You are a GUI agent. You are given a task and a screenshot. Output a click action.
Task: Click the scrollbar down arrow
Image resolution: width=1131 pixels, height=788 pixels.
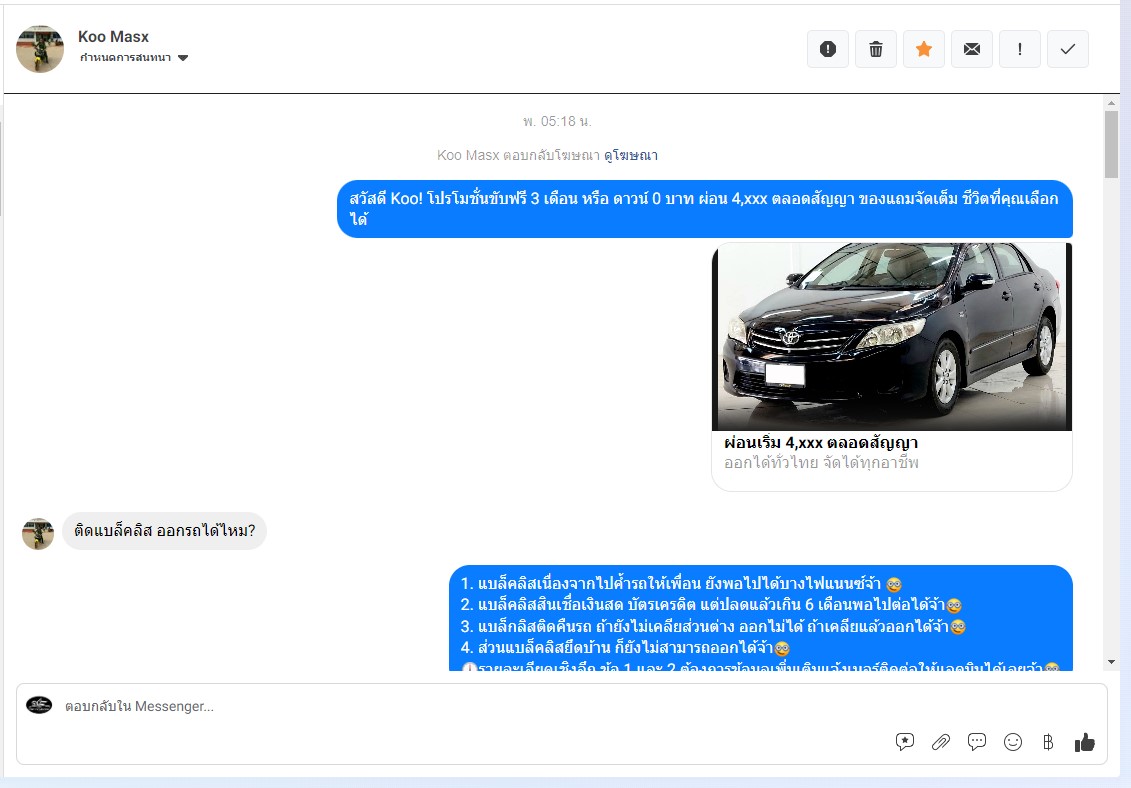point(1111,662)
